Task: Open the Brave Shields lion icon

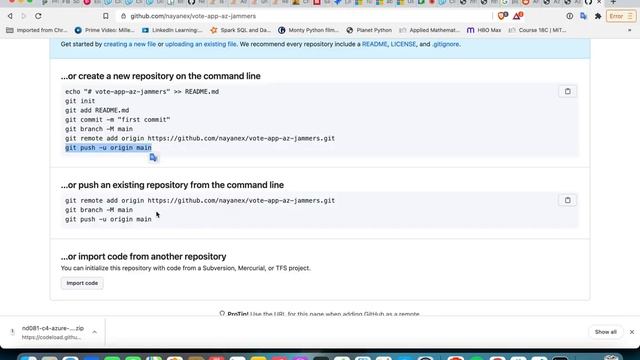Action: click(502, 16)
